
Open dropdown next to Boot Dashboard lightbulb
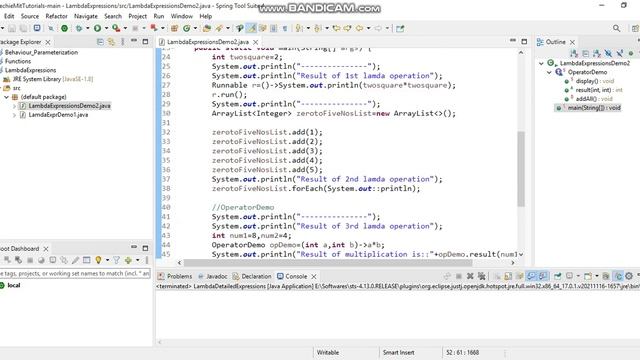pos(107,260)
